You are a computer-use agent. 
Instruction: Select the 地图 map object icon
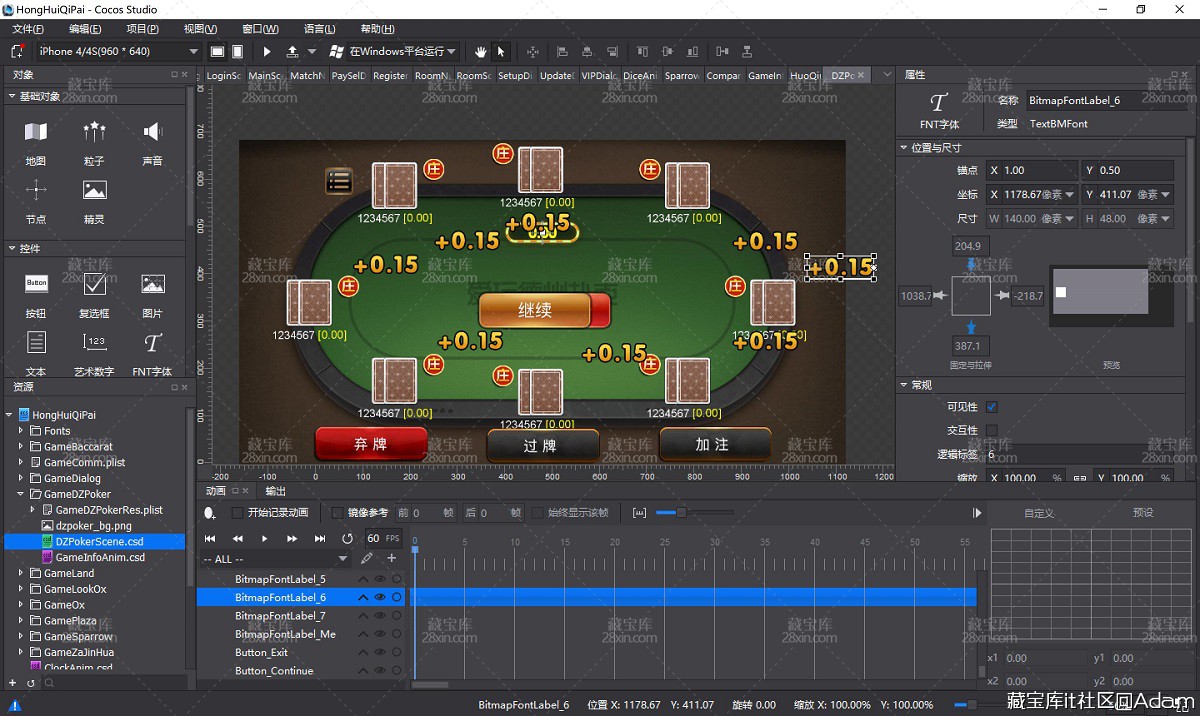36,132
